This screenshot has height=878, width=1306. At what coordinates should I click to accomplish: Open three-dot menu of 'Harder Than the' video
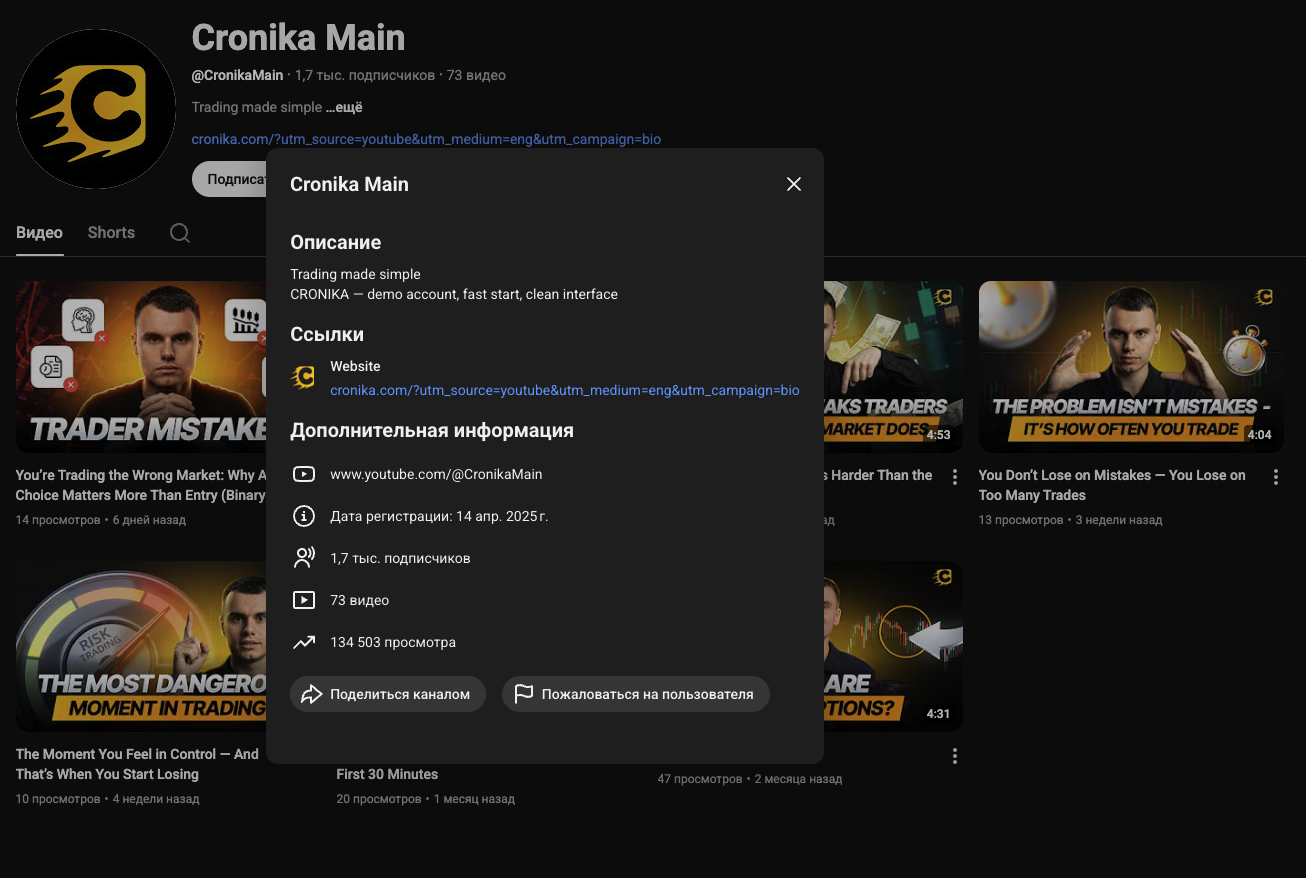(955, 477)
